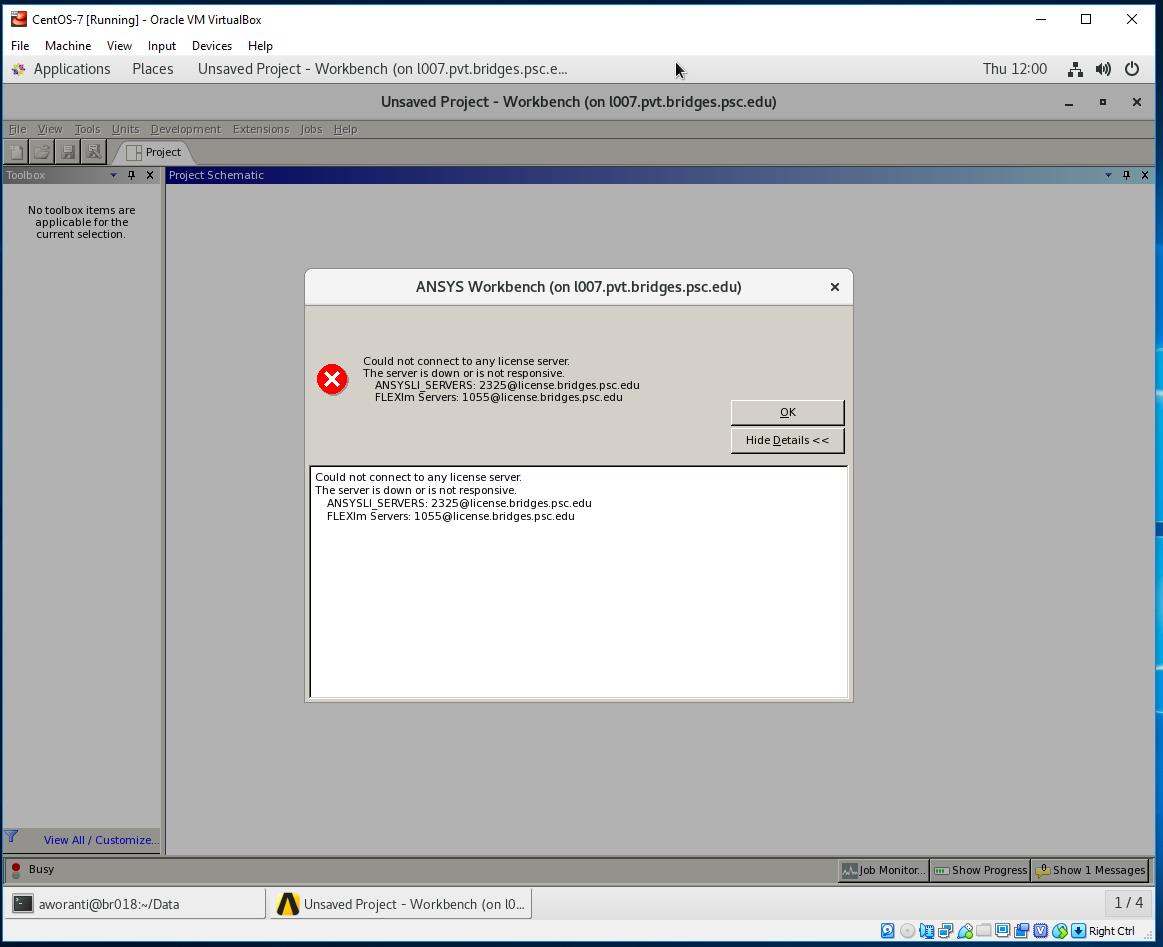Click the VirtualBox optical disk icon

click(907, 931)
